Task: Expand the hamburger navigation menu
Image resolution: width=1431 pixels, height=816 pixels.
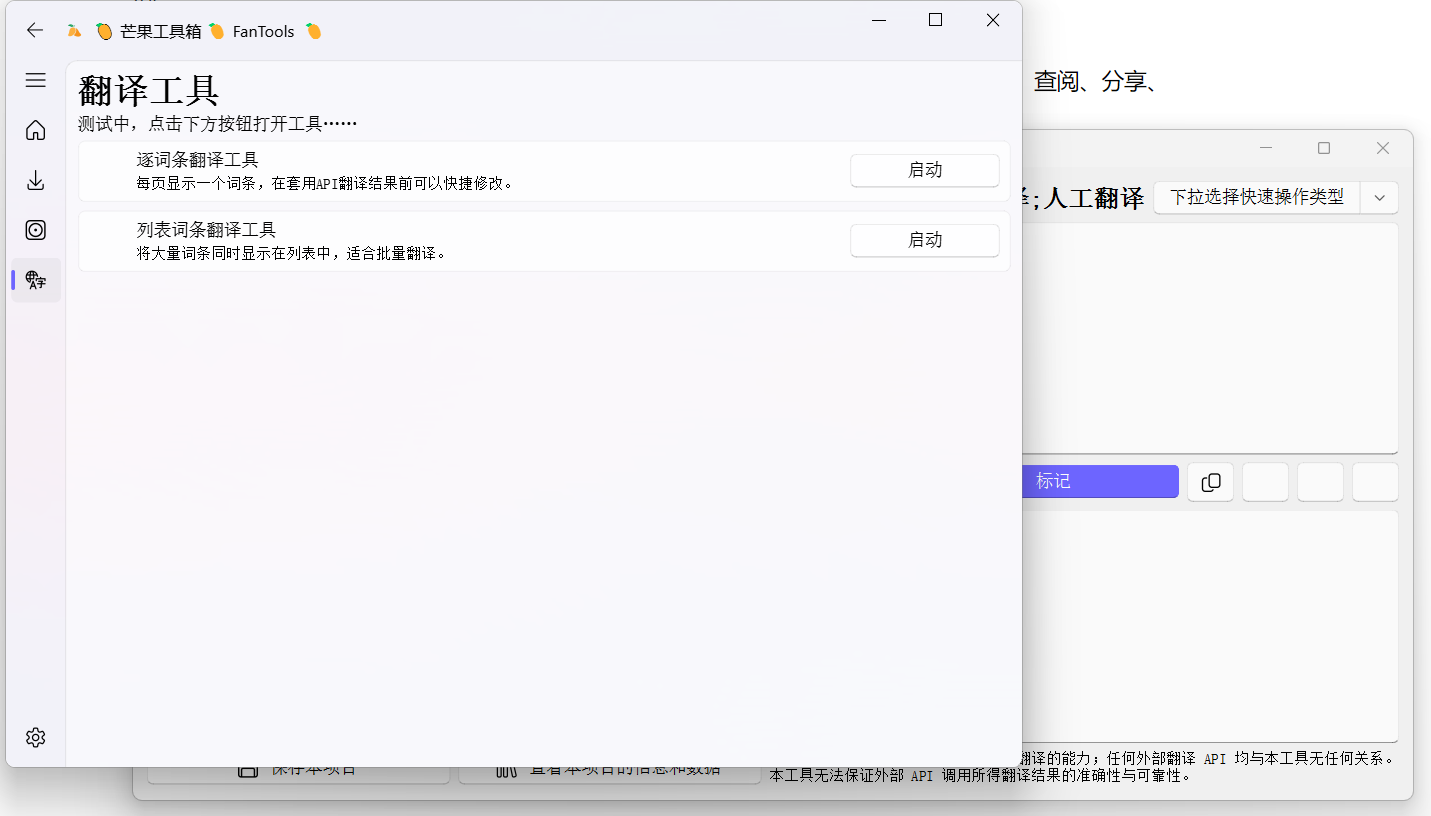Action: coord(36,80)
